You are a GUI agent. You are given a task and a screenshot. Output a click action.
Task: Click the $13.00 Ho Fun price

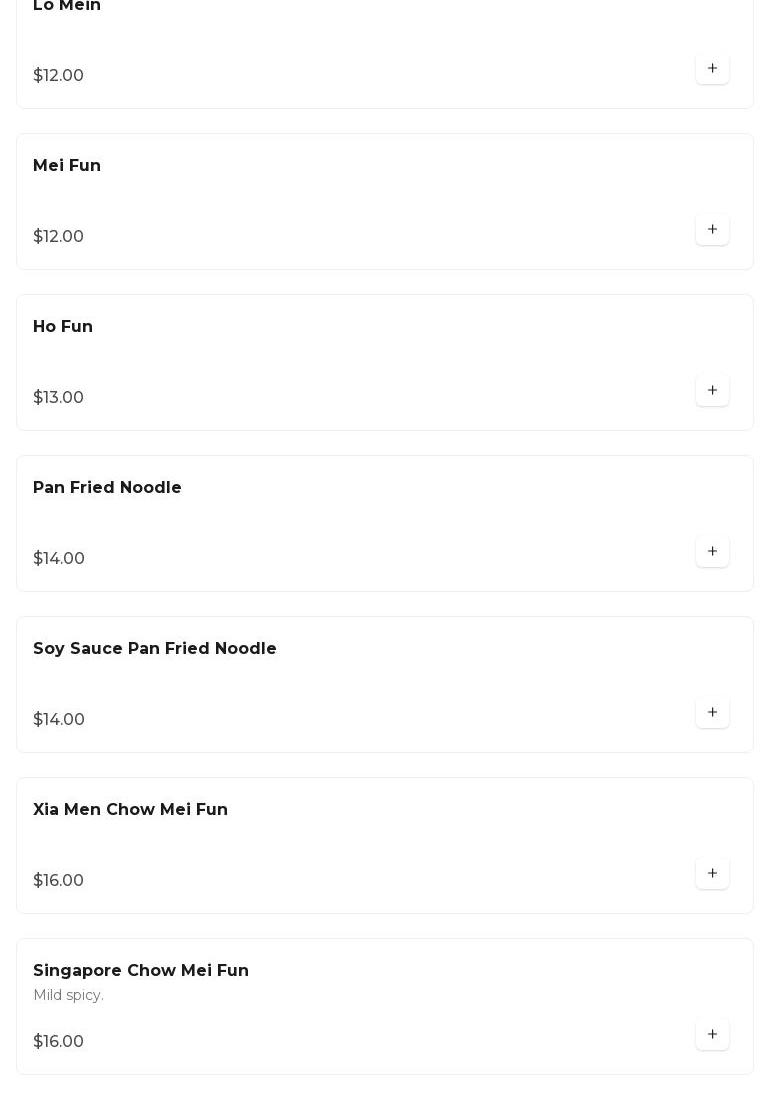58,398
